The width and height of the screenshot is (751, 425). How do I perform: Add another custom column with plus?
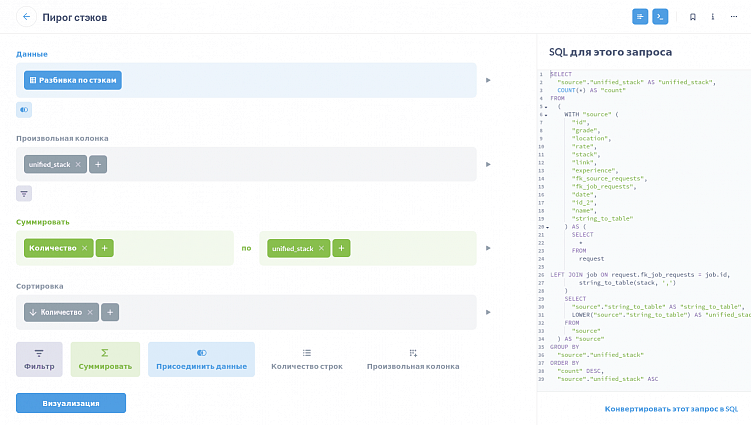[98, 164]
